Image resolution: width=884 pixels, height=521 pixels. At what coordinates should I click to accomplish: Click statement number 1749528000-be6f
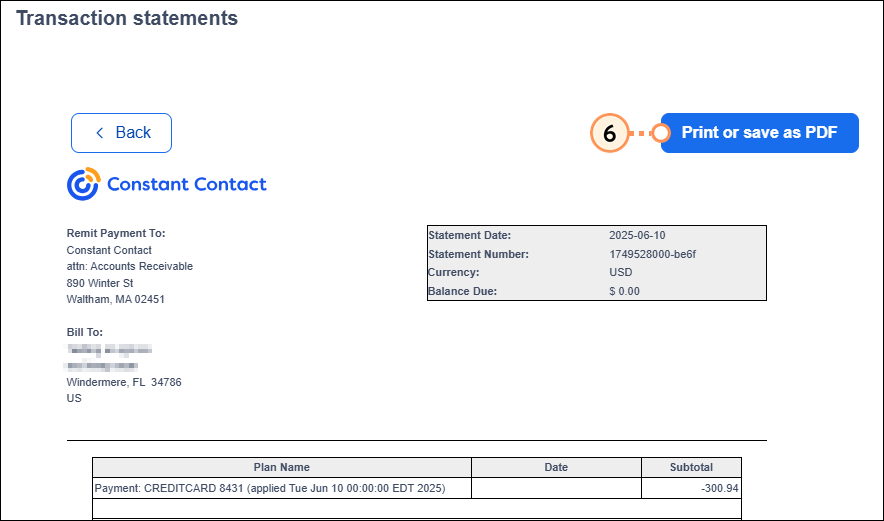[x=652, y=254]
